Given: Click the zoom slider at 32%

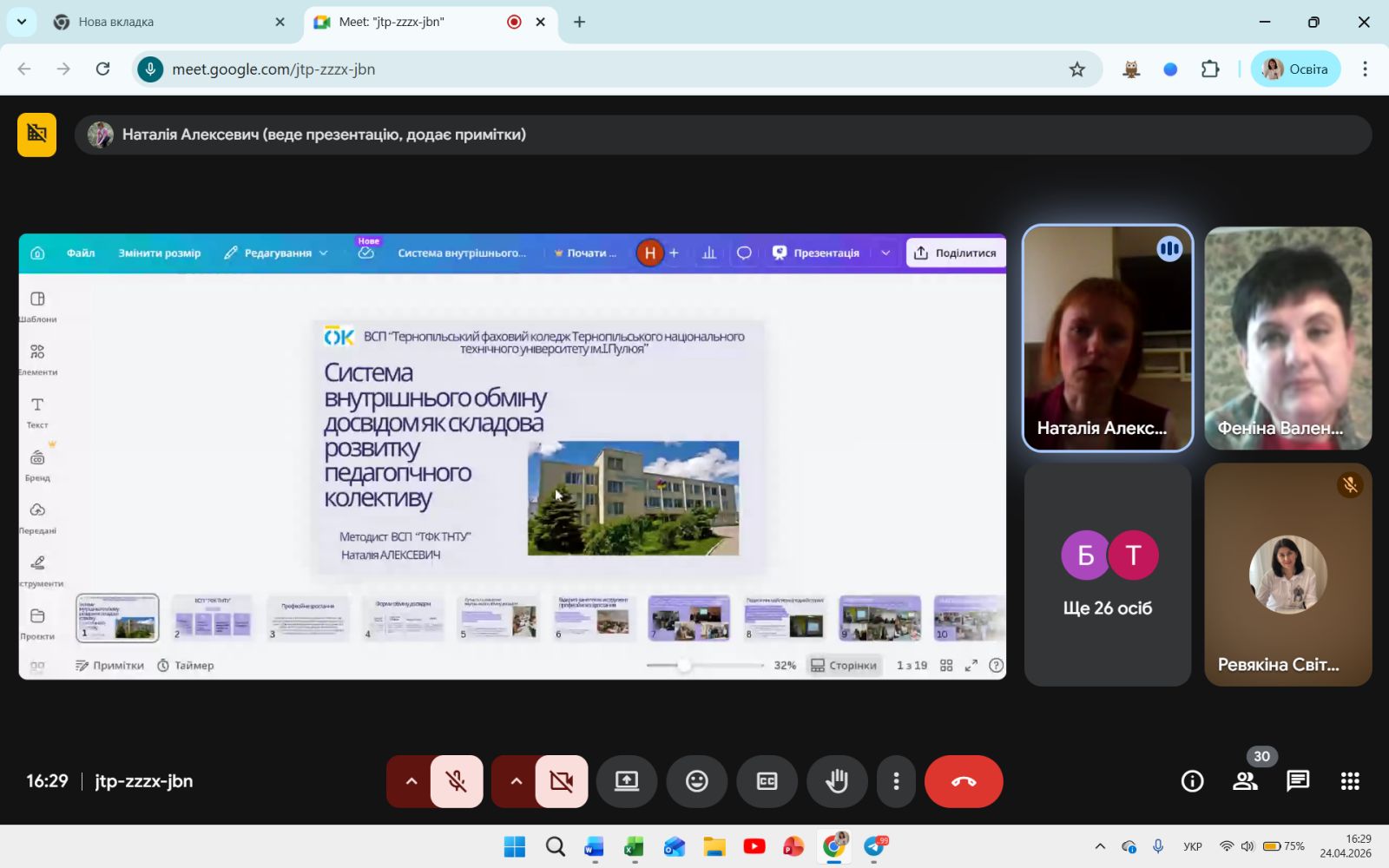Looking at the screenshot, I should coord(684,666).
